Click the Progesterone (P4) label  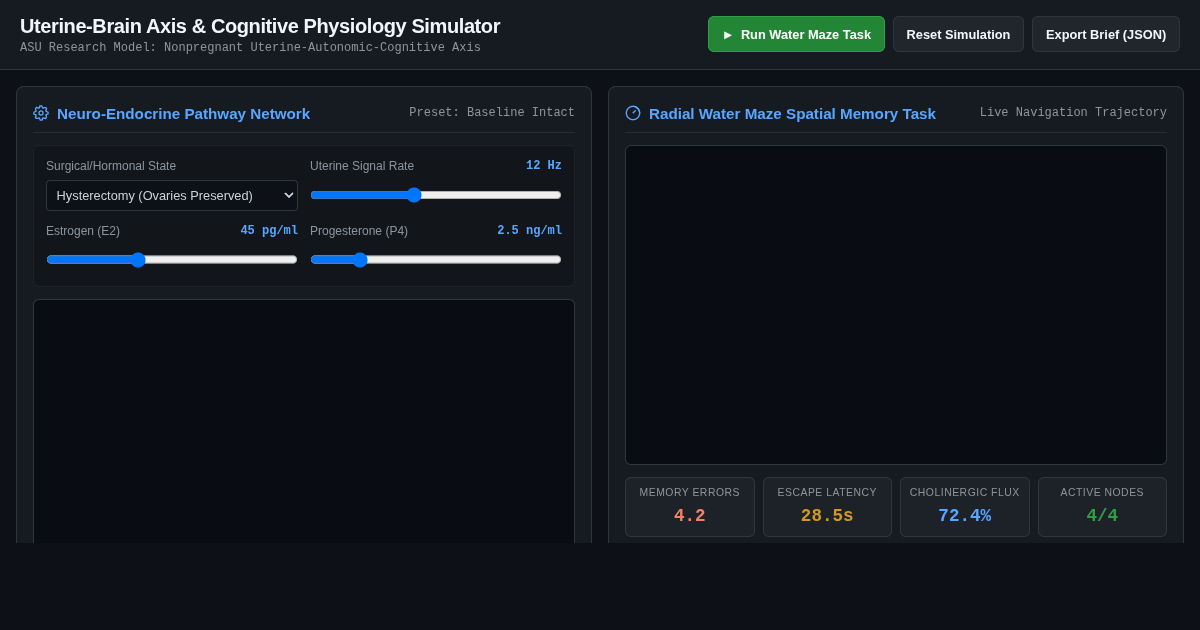coord(359,231)
